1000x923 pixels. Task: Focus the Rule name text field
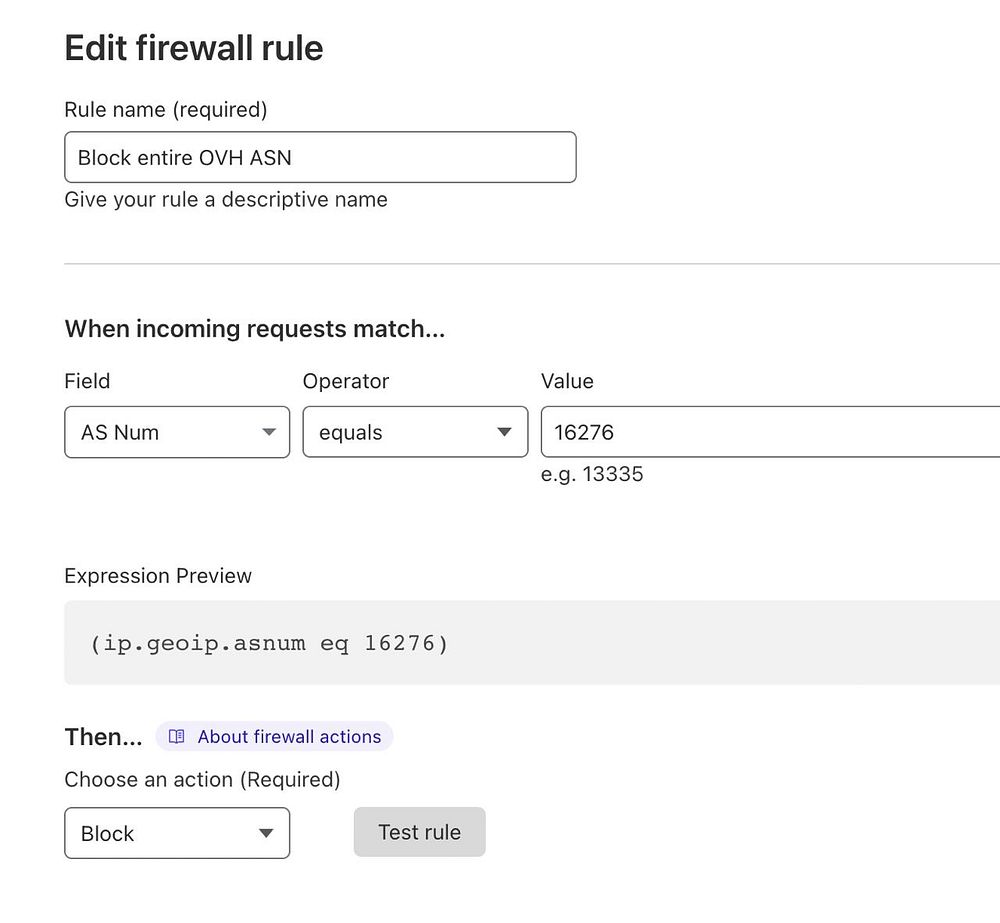320,157
